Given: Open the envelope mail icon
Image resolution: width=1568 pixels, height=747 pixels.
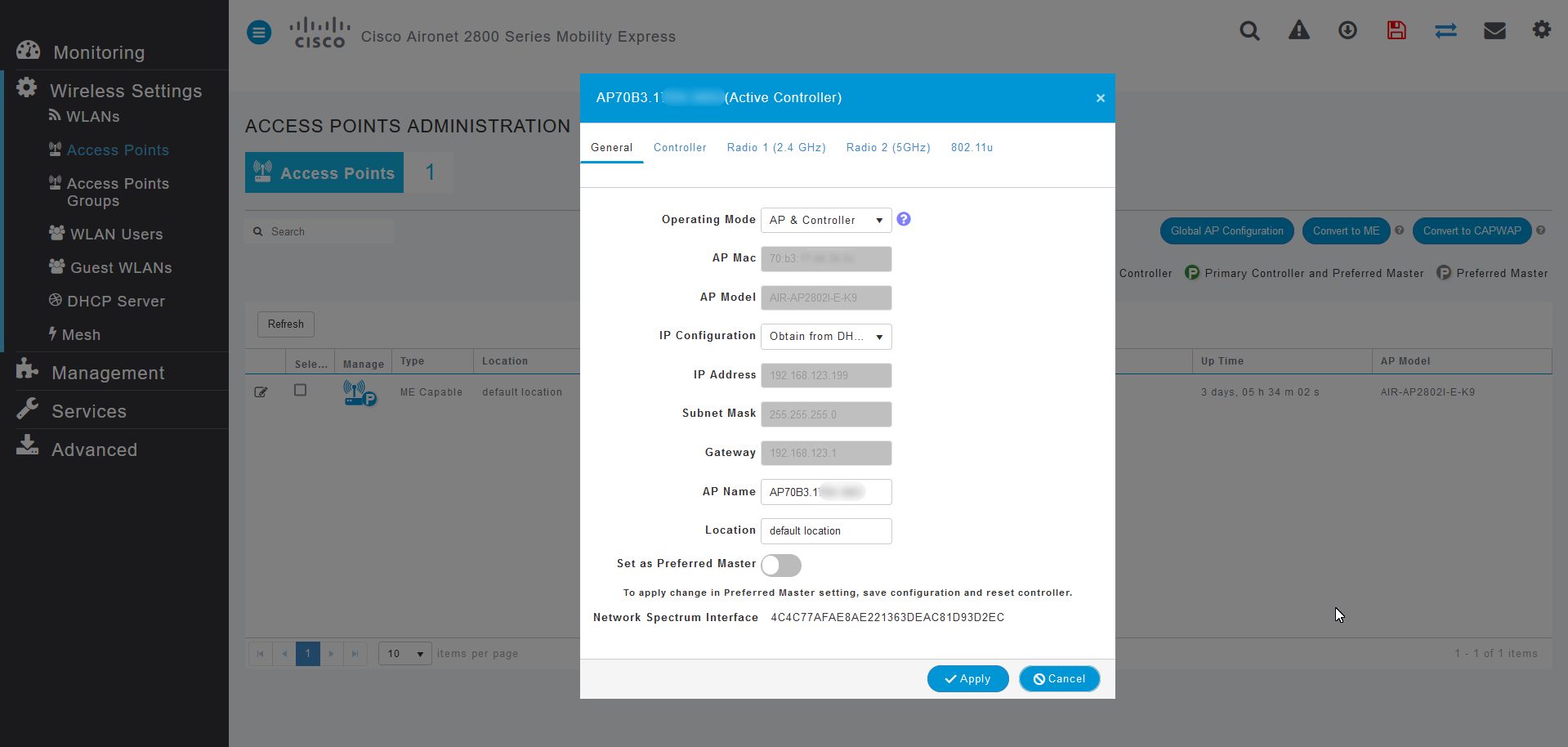Looking at the screenshot, I should click(1494, 30).
